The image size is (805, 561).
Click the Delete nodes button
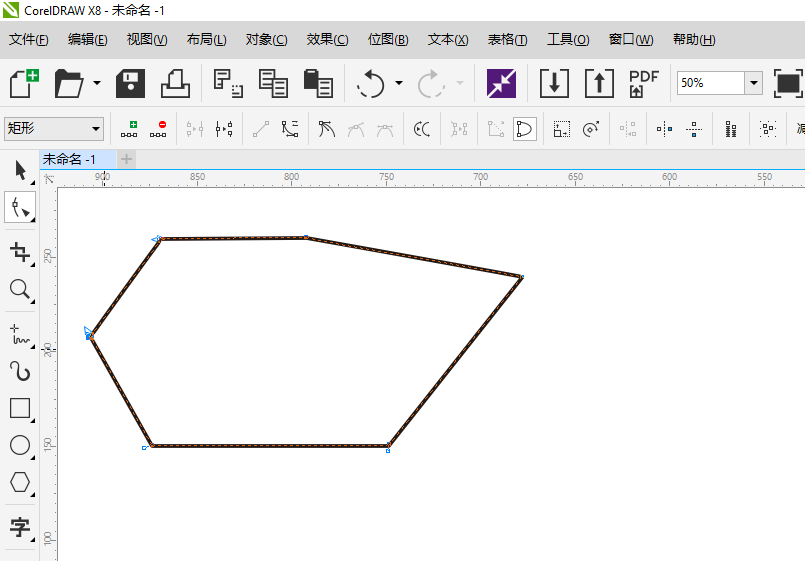159,128
